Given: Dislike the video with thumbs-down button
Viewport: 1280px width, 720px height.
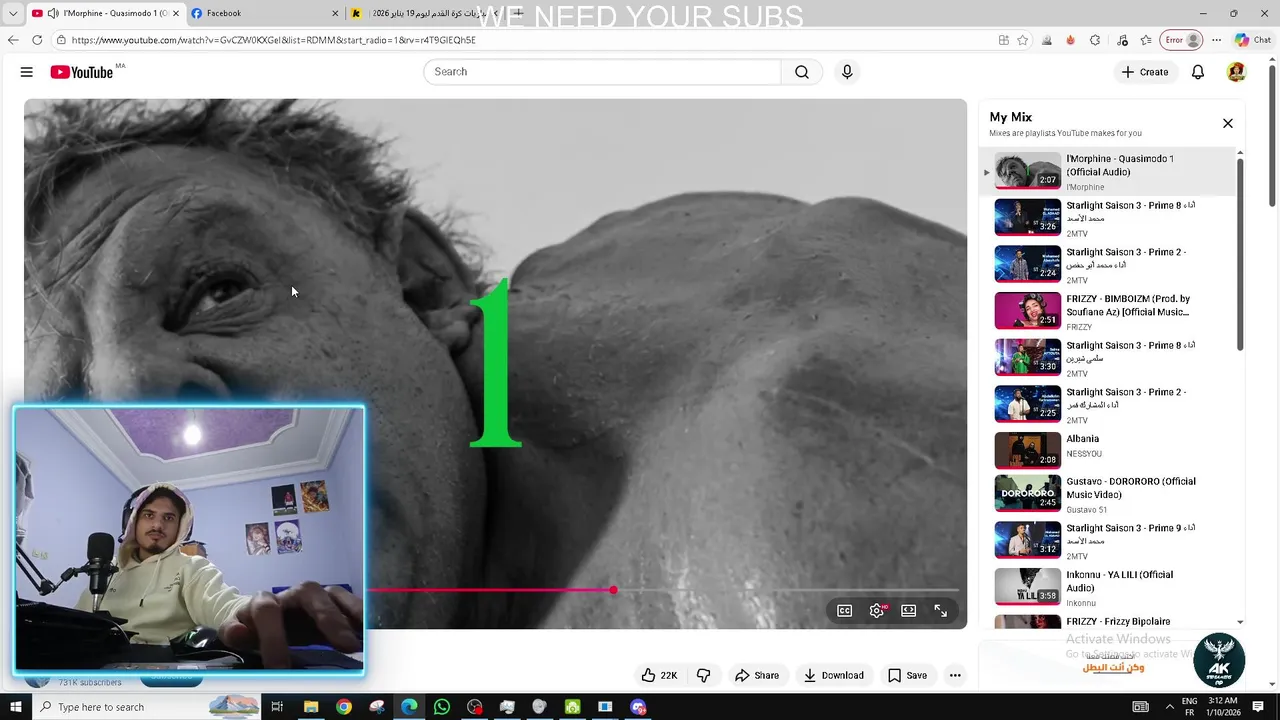Looking at the screenshot, I should click(703, 675).
